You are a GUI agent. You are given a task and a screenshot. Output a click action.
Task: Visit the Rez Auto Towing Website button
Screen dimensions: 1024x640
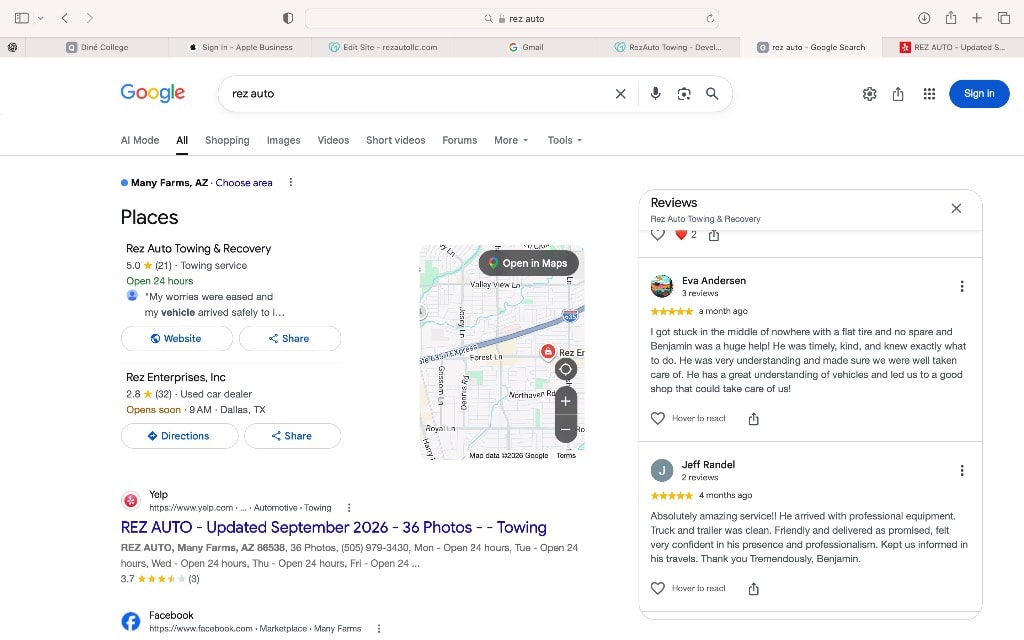tap(176, 338)
